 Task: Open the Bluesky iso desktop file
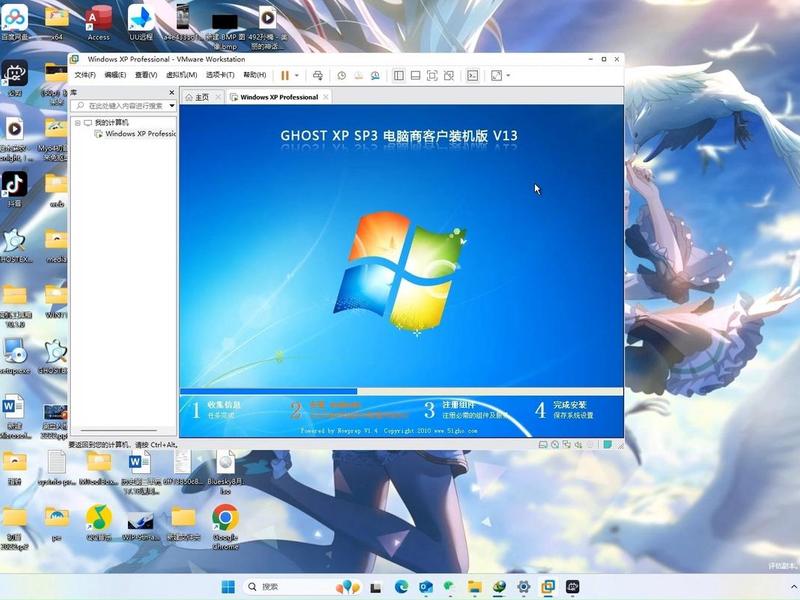(226, 471)
